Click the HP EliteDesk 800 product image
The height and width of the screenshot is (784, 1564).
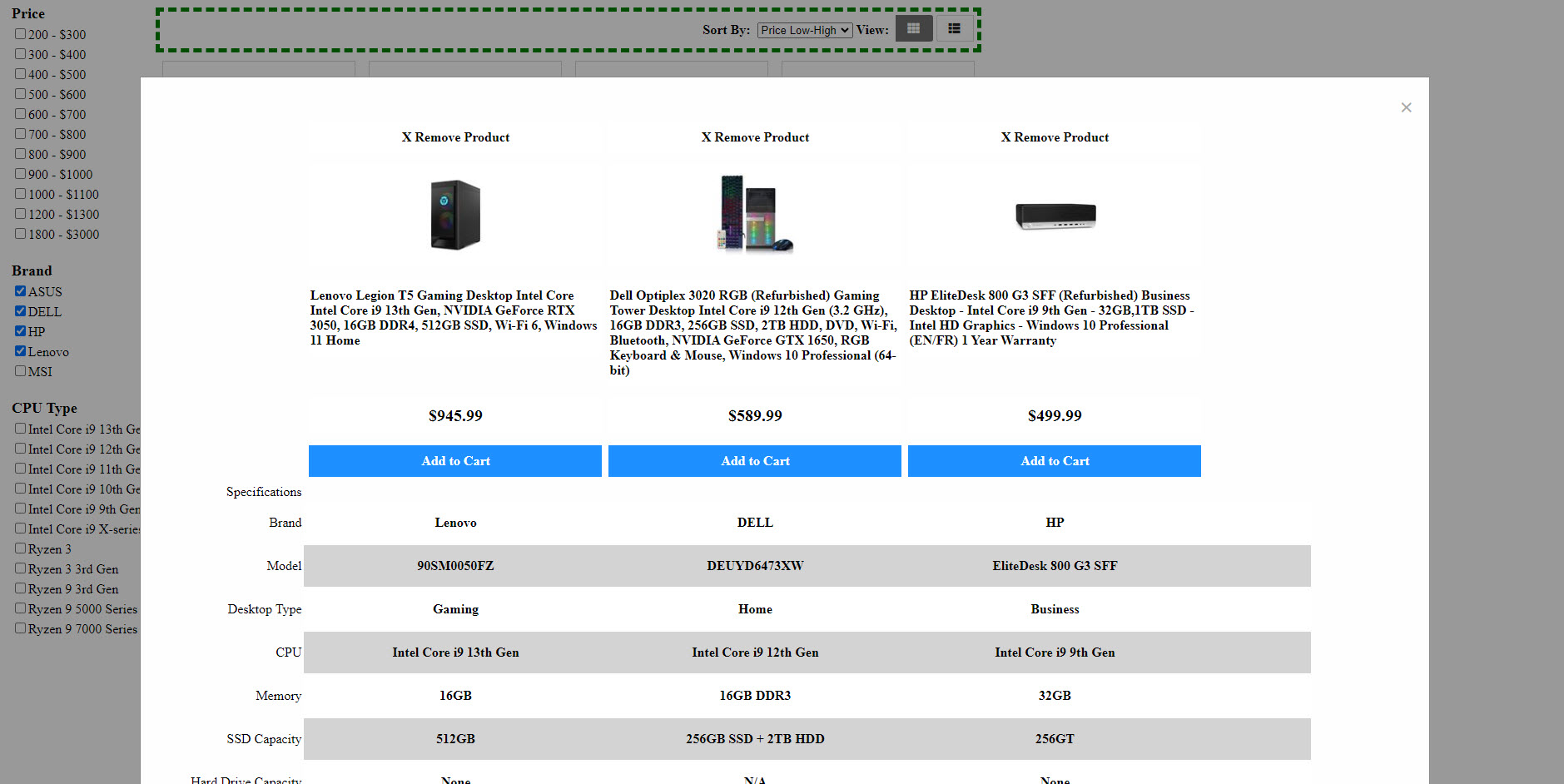click(1055, 216)
